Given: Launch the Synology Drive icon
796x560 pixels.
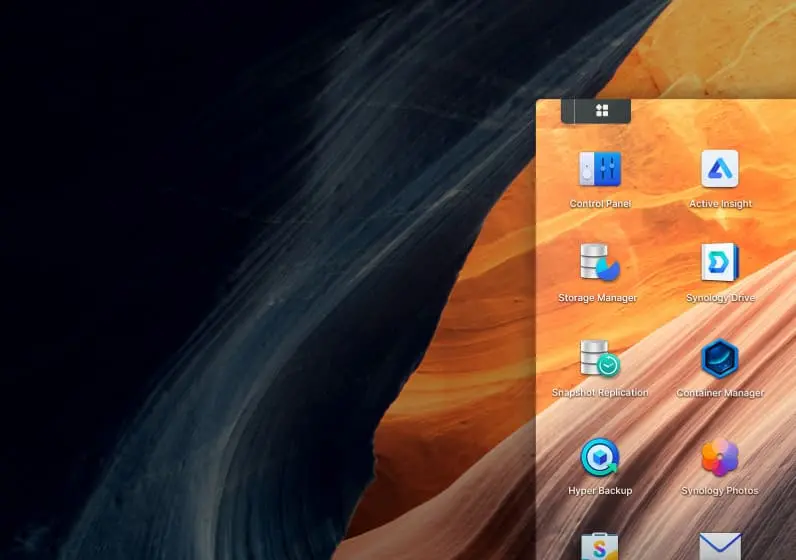Looking at the screenshot, I should click(x=720, y=262).
